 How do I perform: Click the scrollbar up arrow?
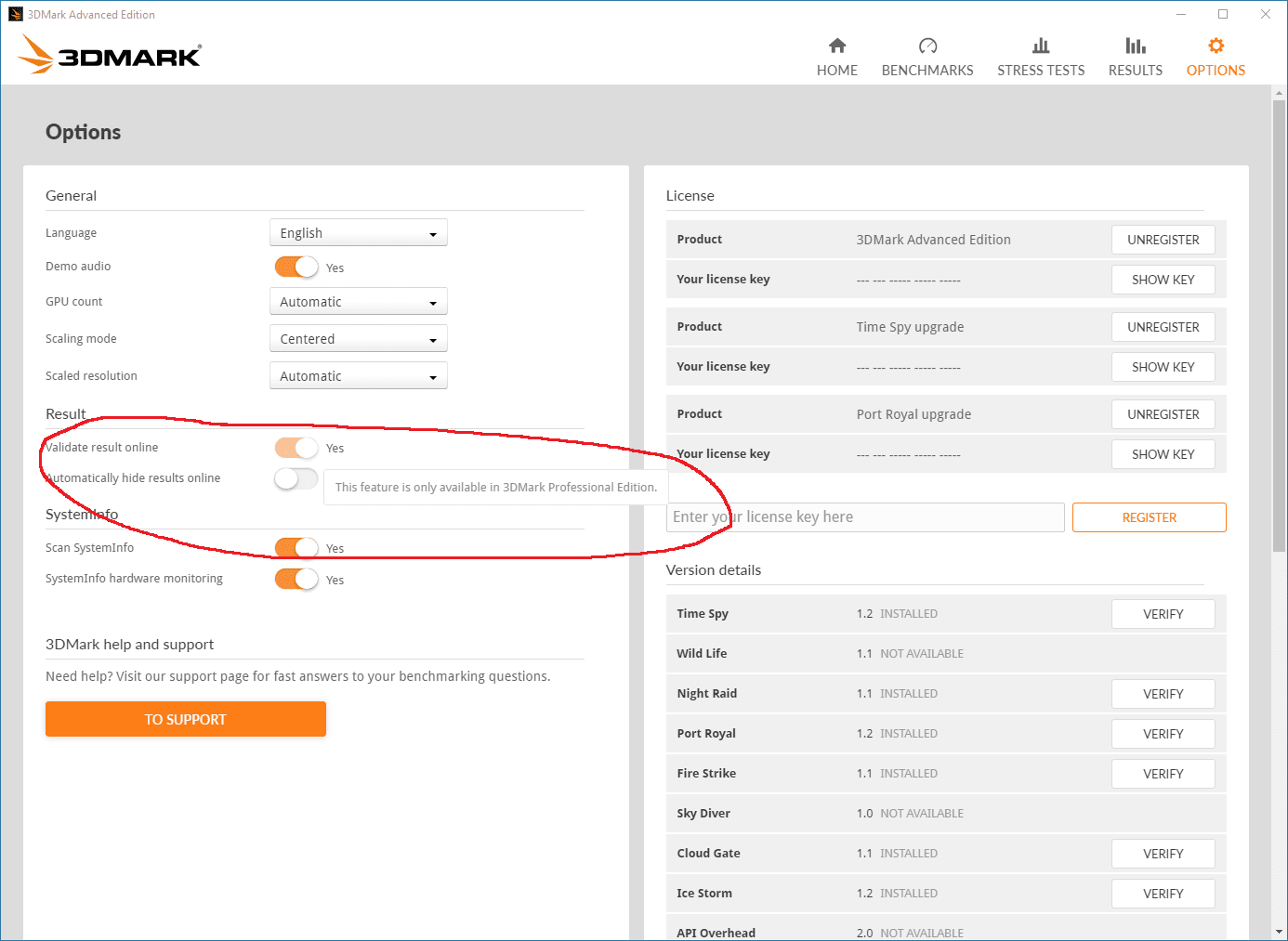1280,93
